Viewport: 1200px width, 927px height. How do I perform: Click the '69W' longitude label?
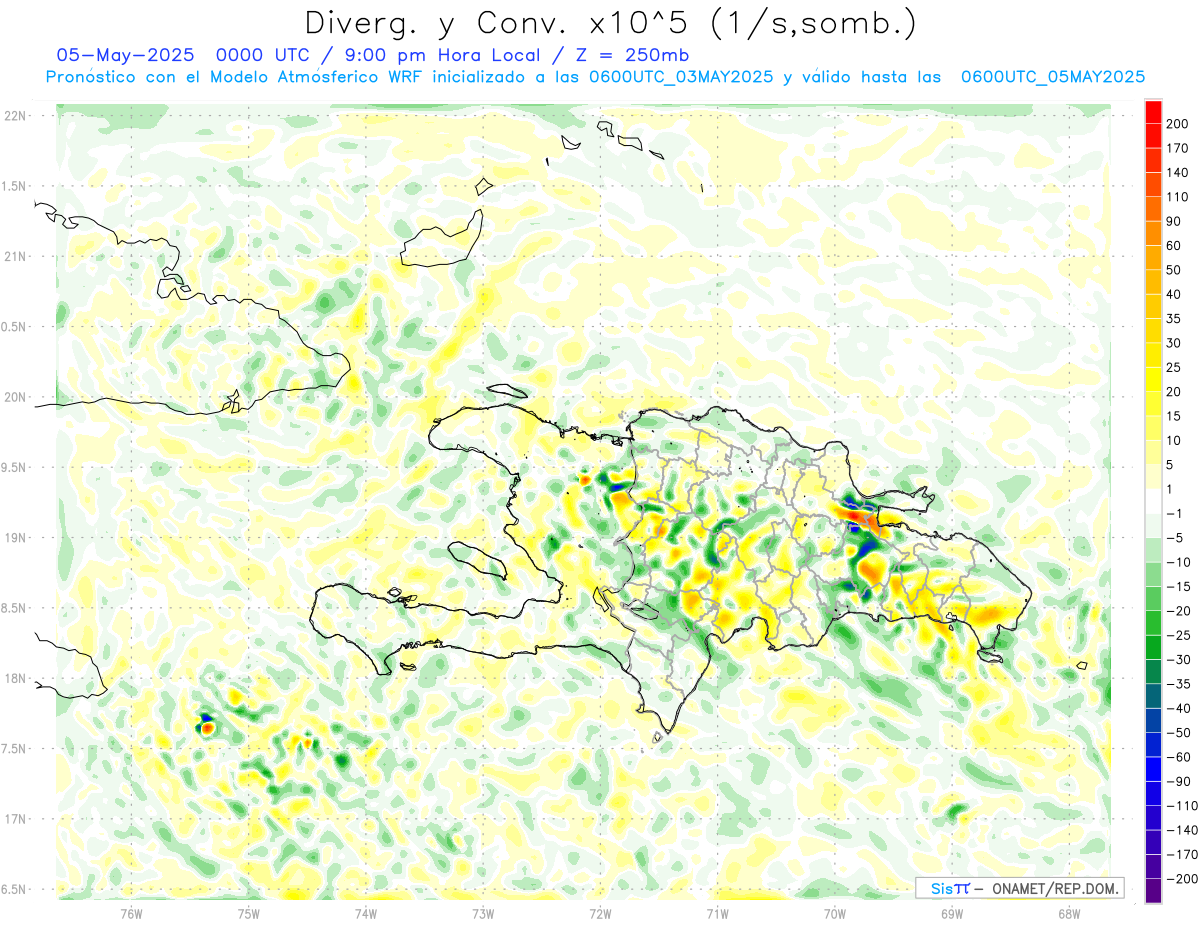click(952, 913)
